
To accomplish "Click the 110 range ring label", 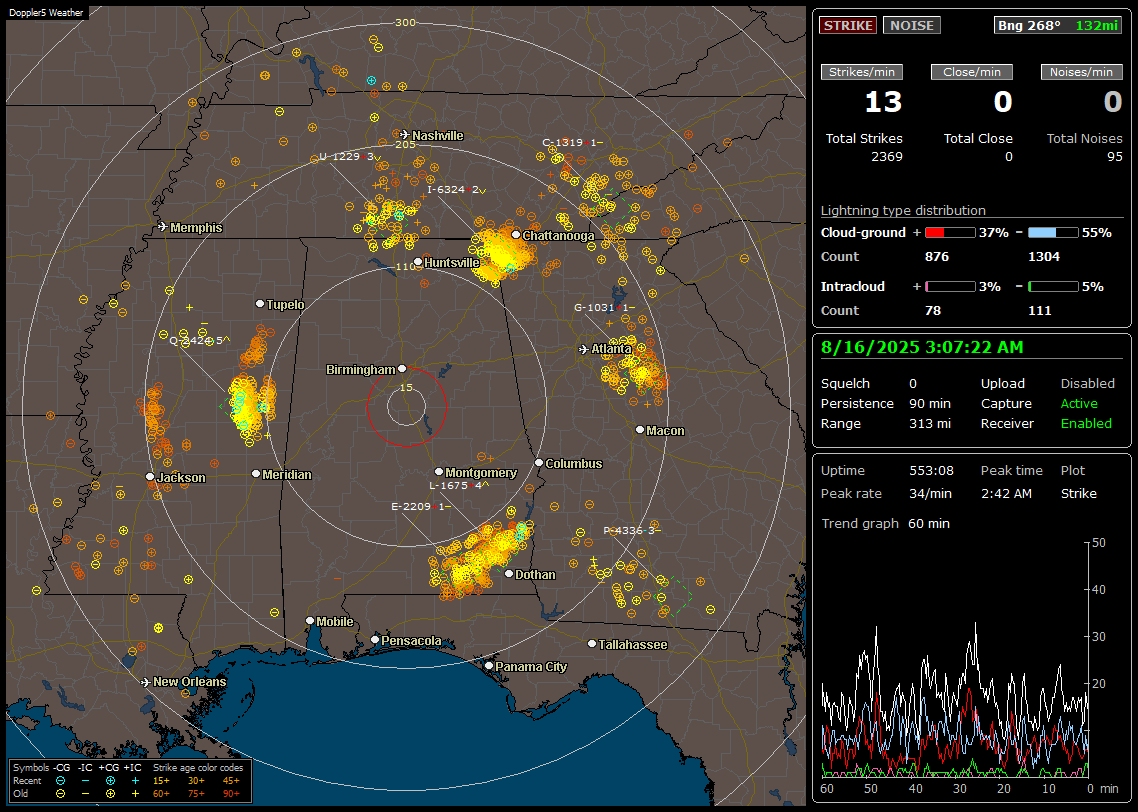I will (x=405, y=266).
